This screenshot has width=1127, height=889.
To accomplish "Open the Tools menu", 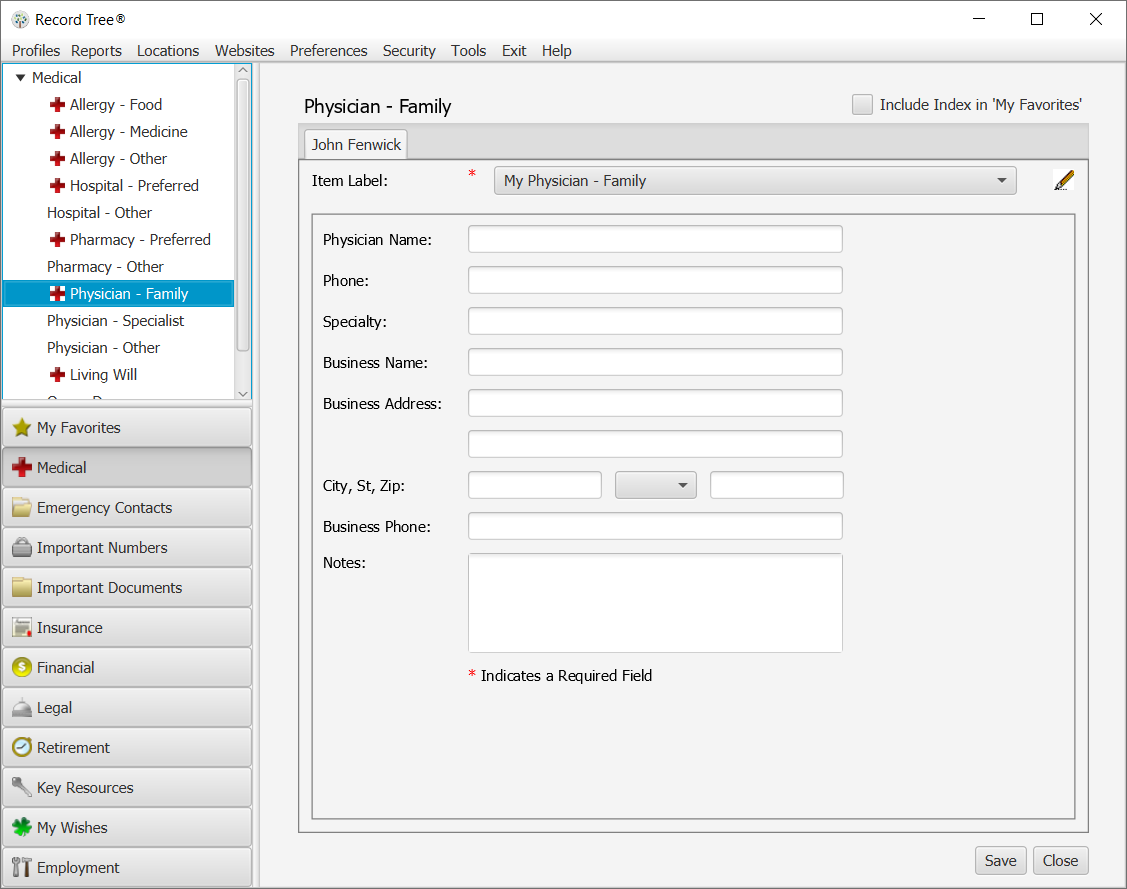I will pos(468,50).
